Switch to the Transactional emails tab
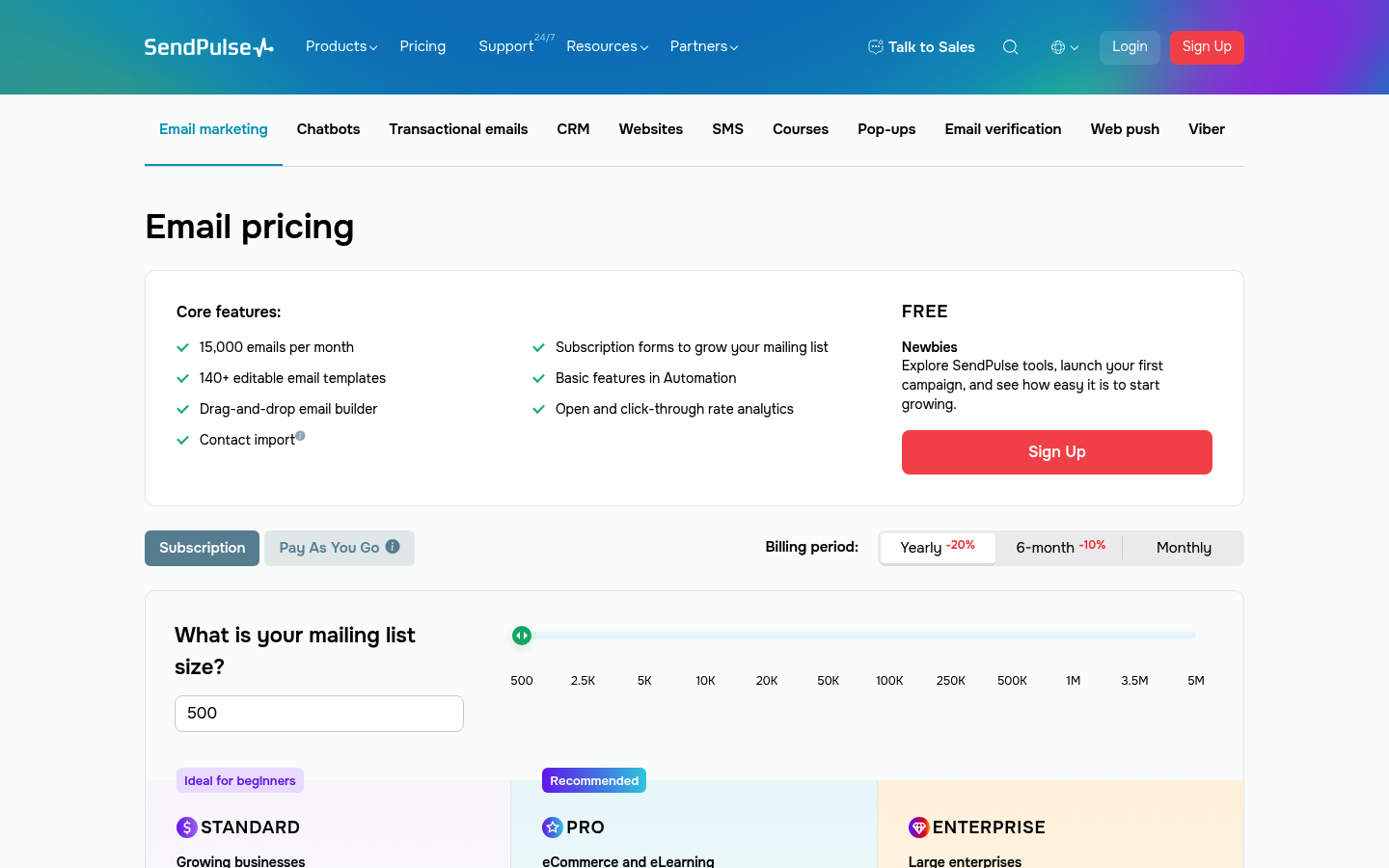Image resolution: width=1389 pixels, height=868 pixels. pos(458,129)
